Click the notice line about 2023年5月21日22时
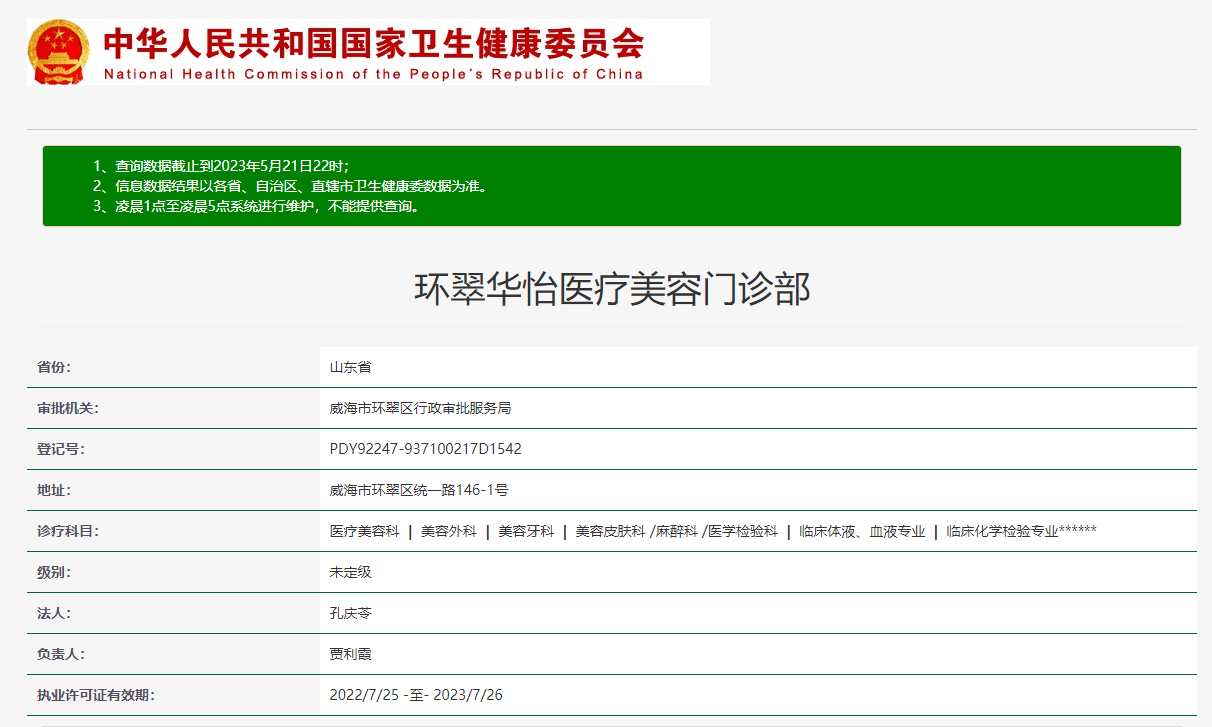 pos(221,166)
